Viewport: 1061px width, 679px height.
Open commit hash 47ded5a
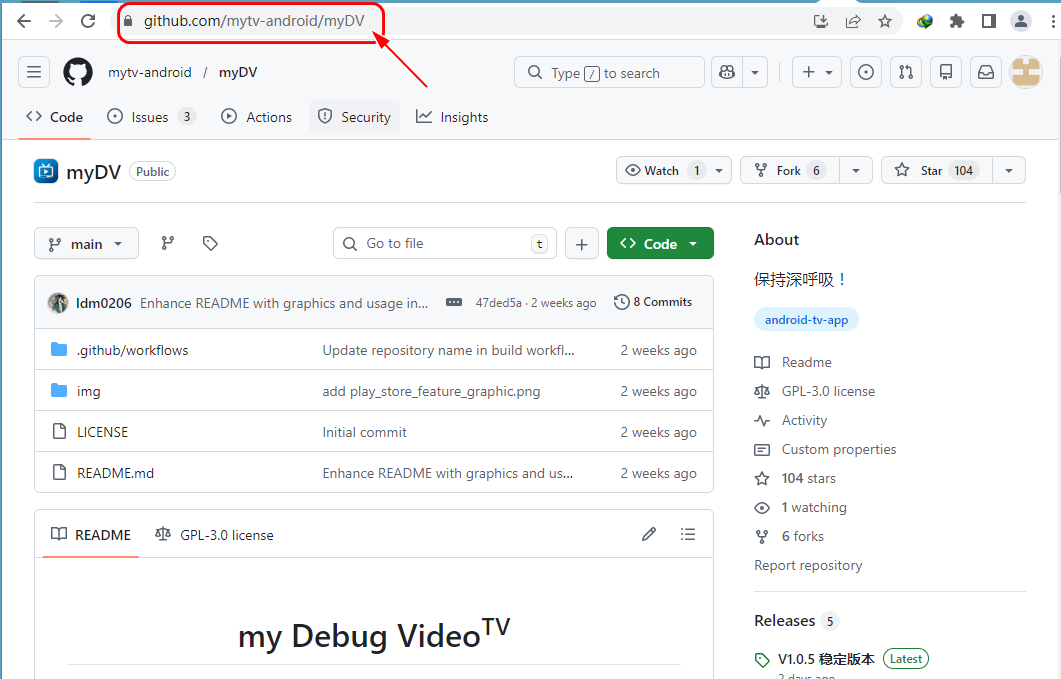[499, 303]
